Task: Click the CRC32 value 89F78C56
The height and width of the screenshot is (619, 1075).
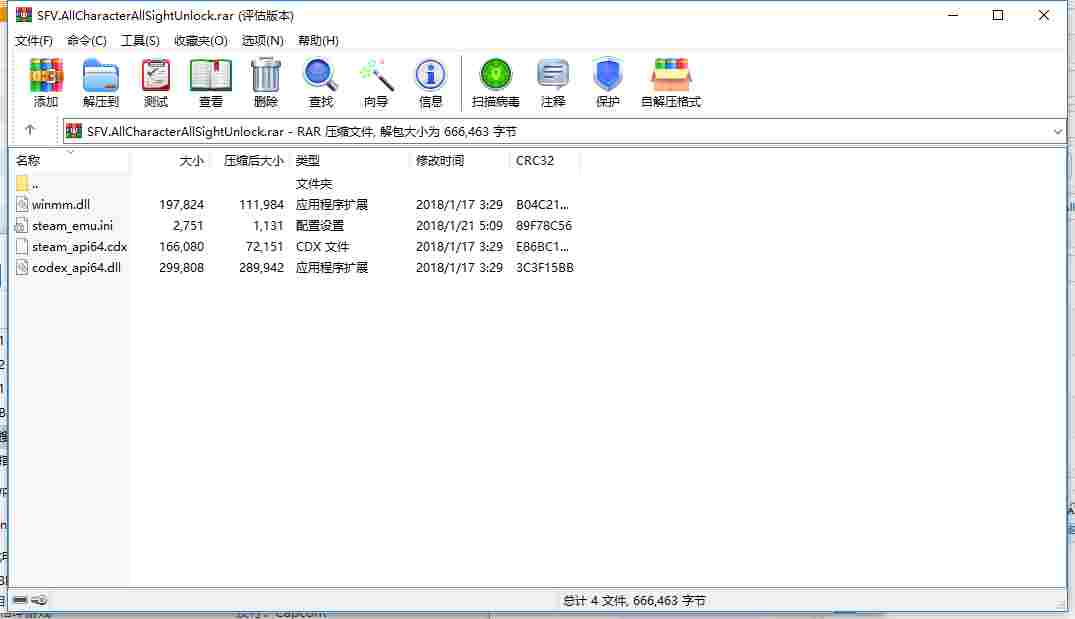Action: tap(544, 226)
